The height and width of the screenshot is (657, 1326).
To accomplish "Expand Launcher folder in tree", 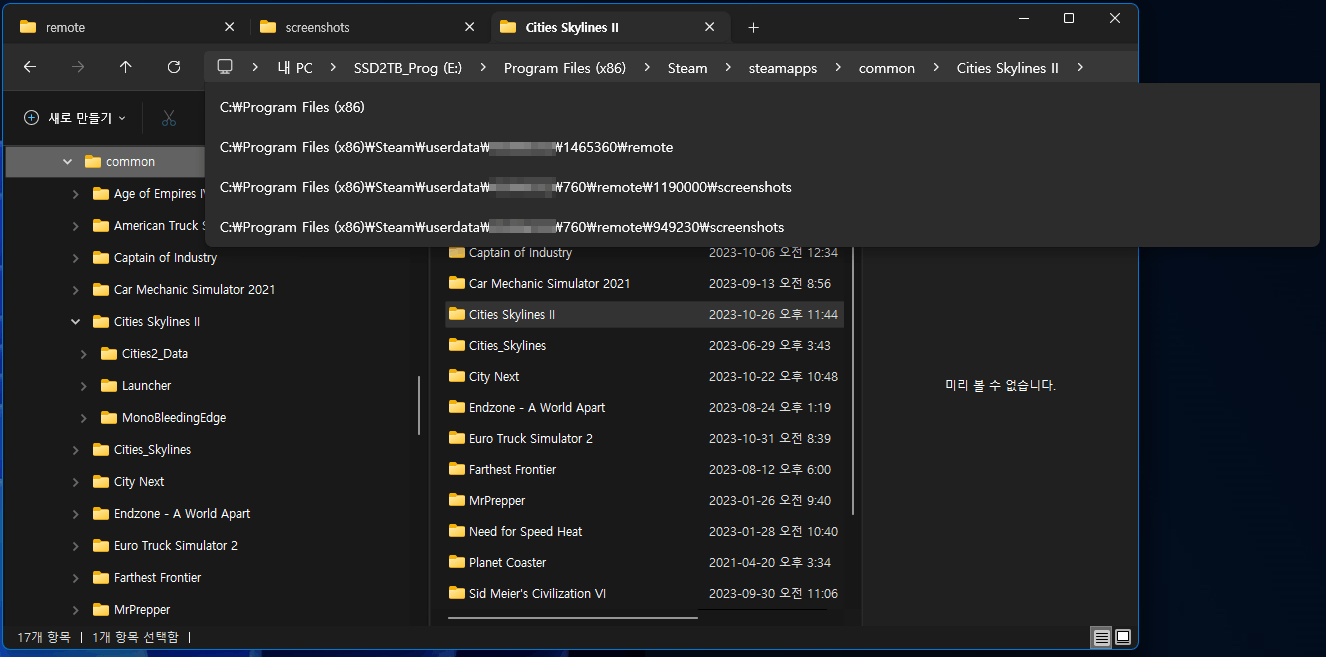I will 84,385.
